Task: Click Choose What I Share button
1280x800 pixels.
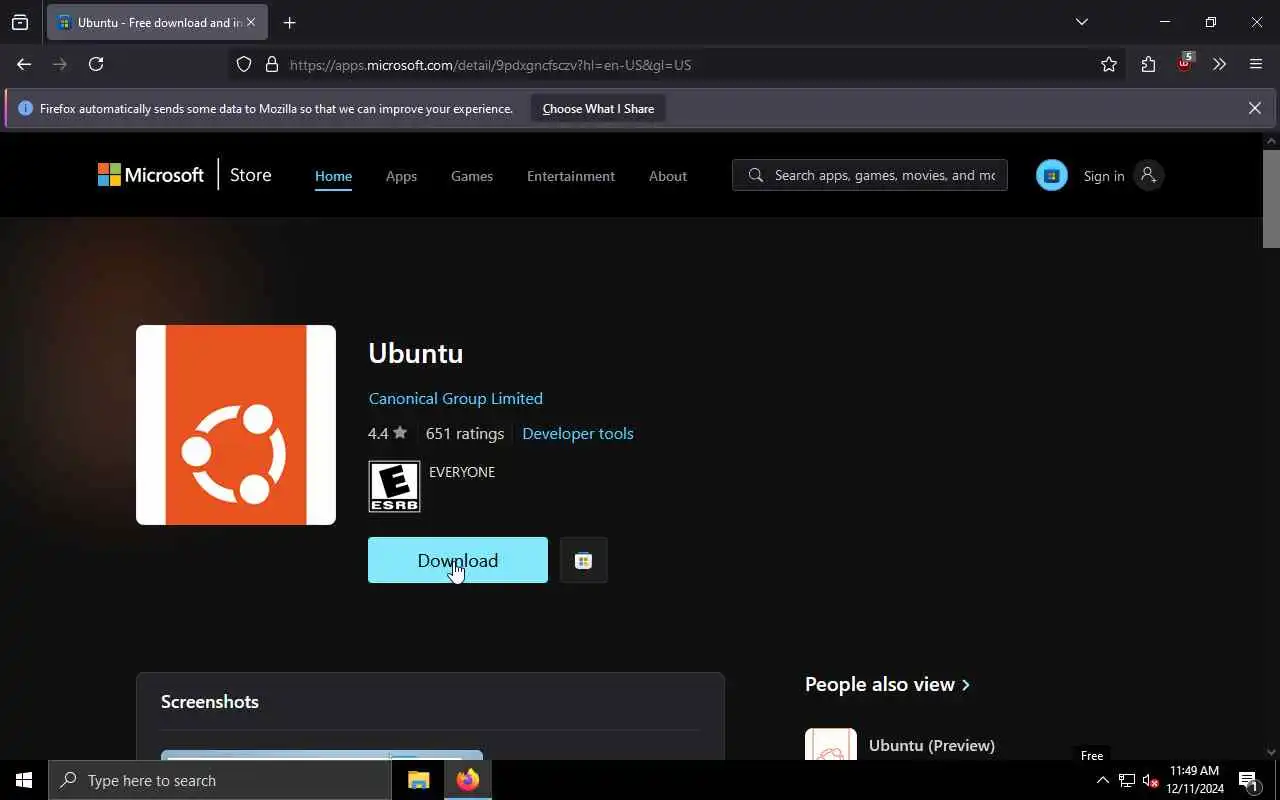Action: coord(598,109)
